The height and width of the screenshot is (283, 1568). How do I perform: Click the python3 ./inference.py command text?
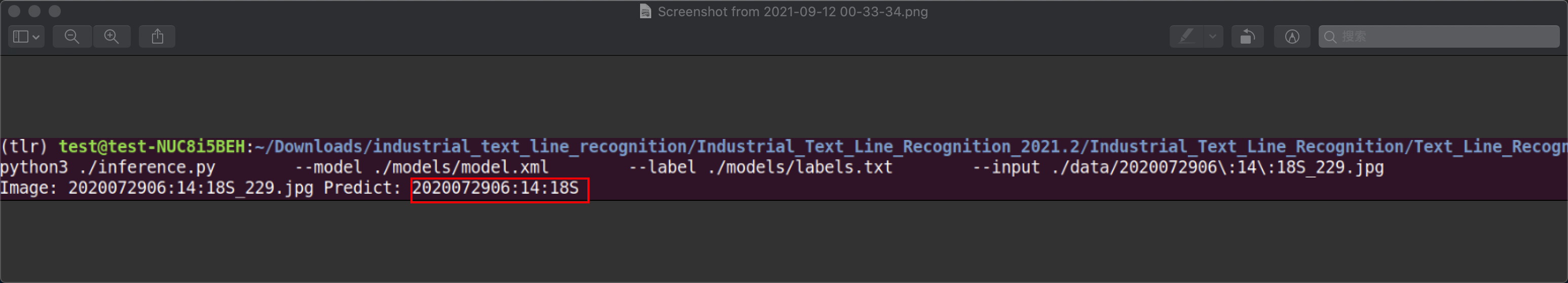(x=108, y=167)
